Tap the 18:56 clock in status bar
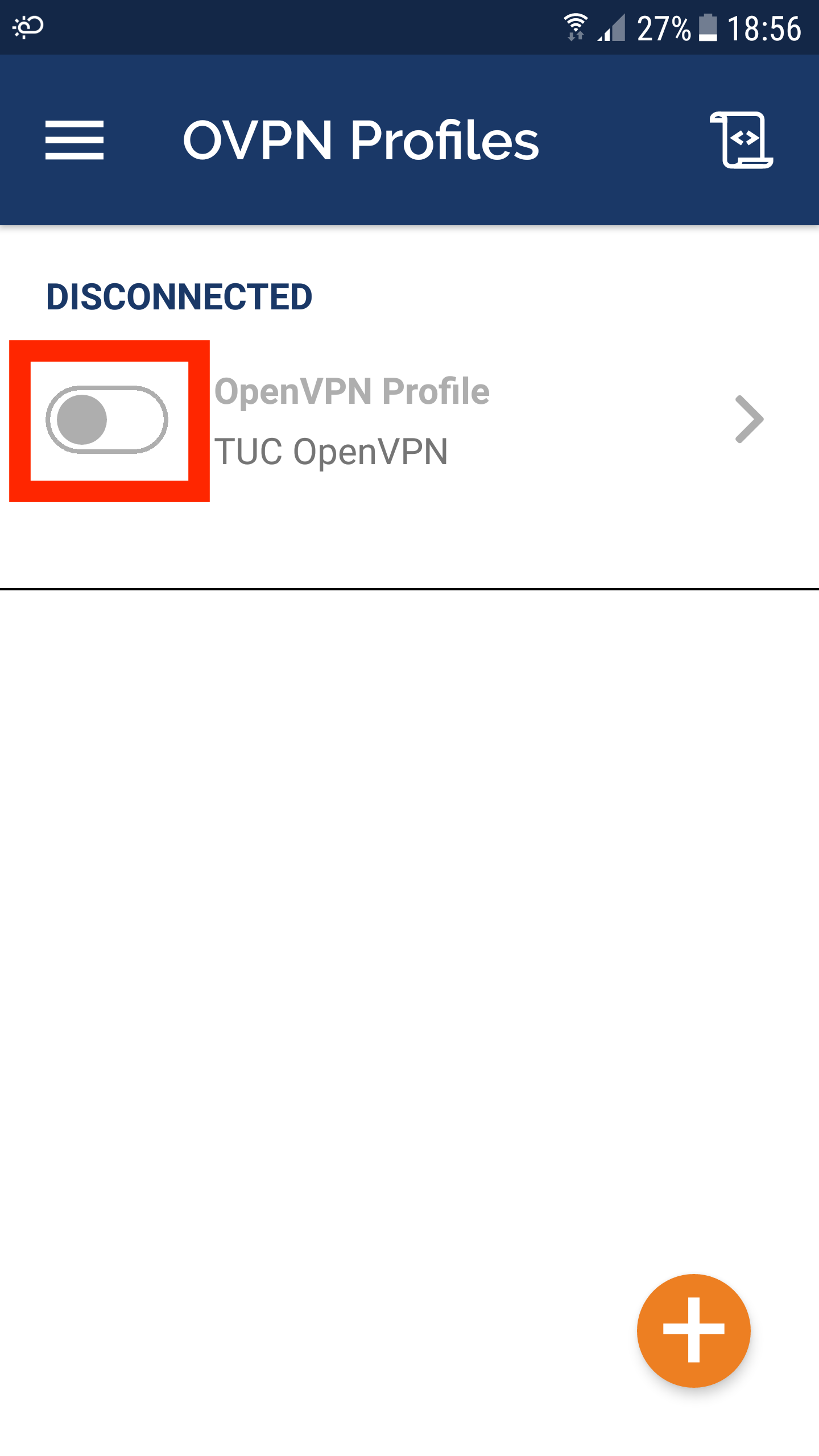The height and width of the screenshot is (1456, 819). tap(764, 28)
